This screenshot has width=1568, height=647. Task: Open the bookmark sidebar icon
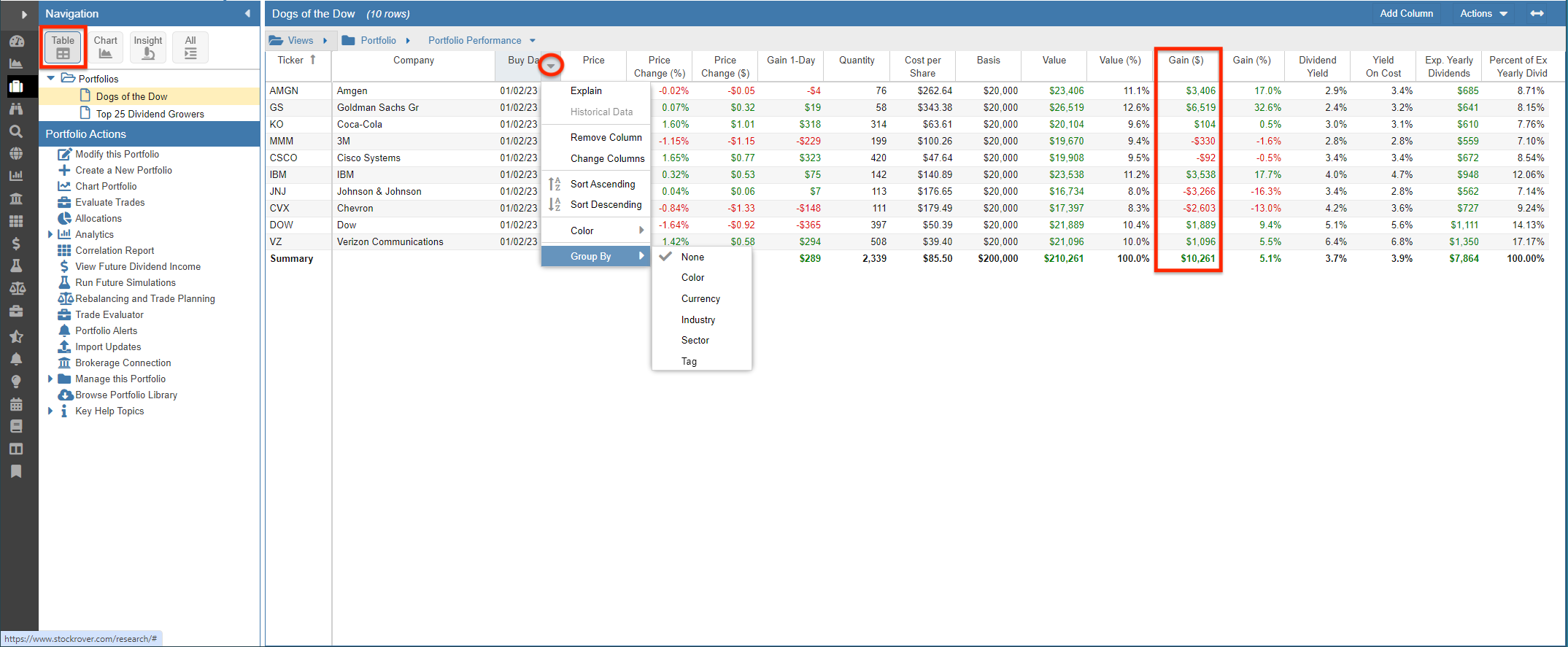pos(16,471)
